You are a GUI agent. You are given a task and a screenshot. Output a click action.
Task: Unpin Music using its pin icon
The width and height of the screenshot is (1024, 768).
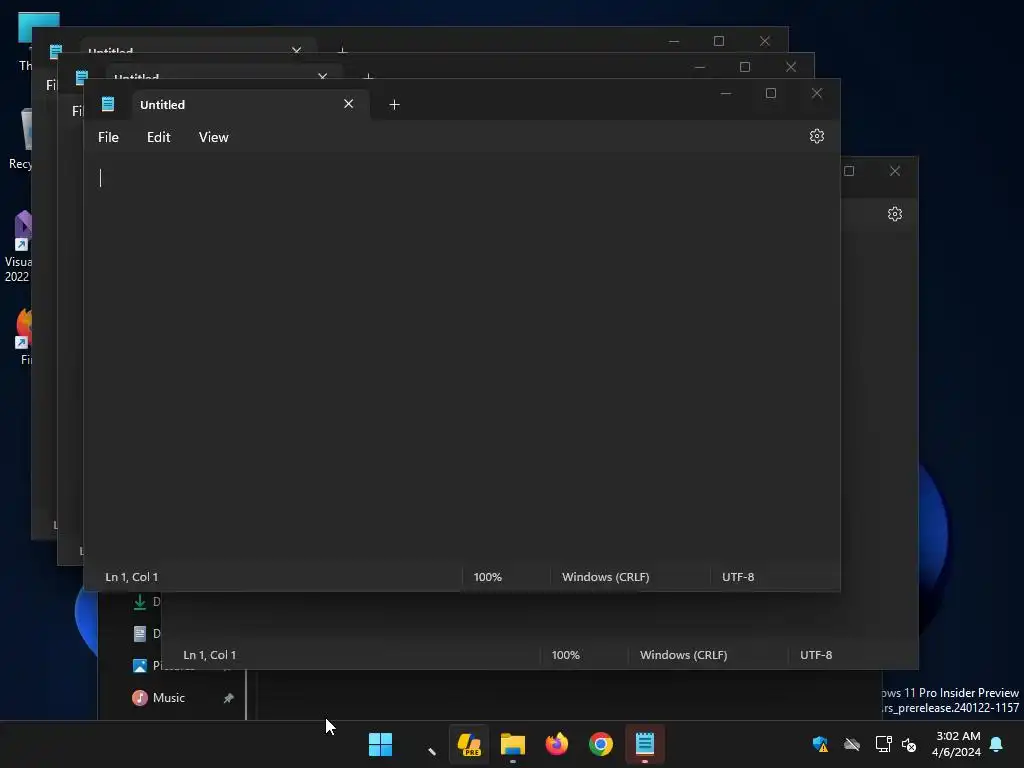229,698
